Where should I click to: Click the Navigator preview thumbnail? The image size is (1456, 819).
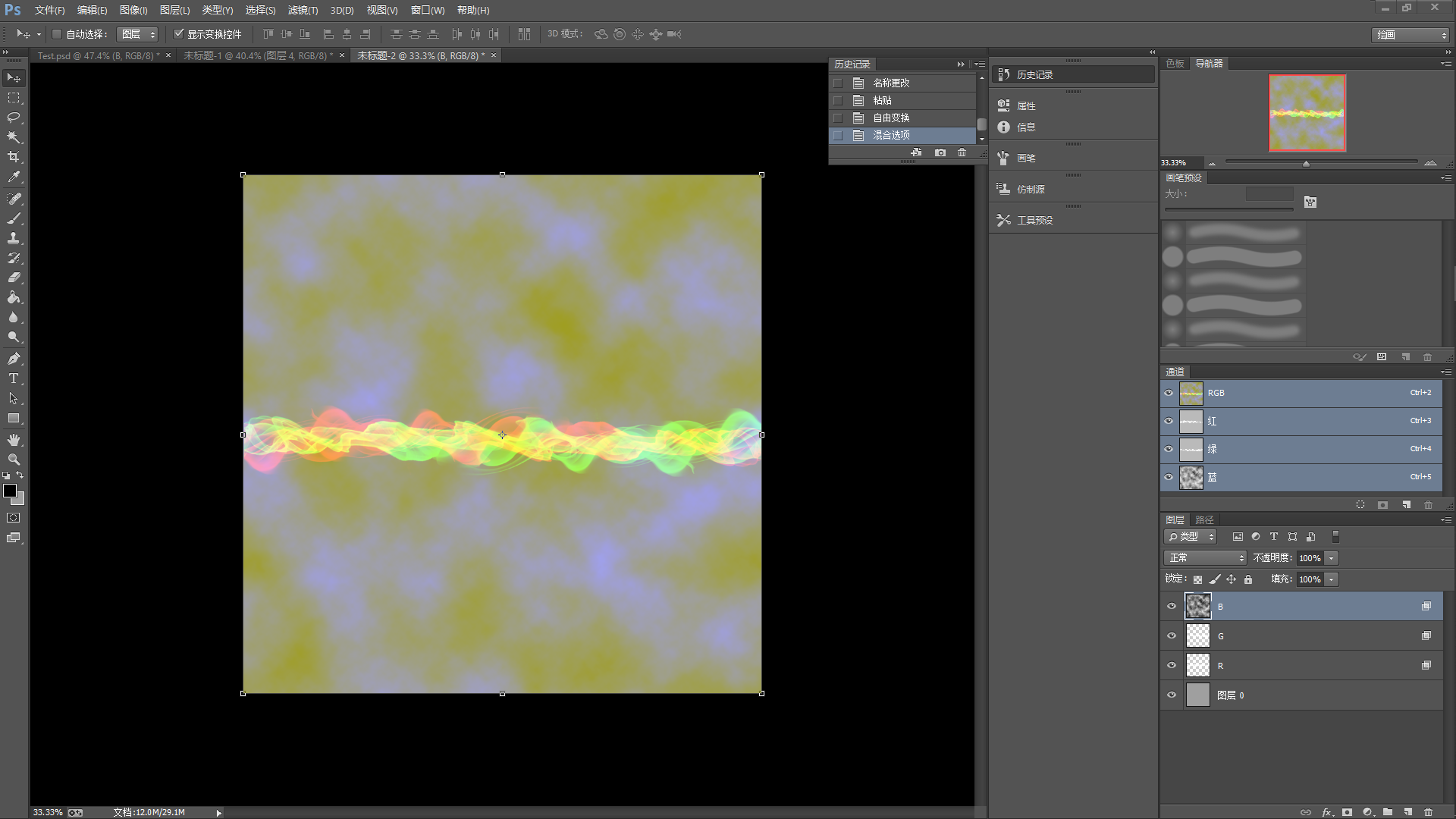(x=1306, y=112)
